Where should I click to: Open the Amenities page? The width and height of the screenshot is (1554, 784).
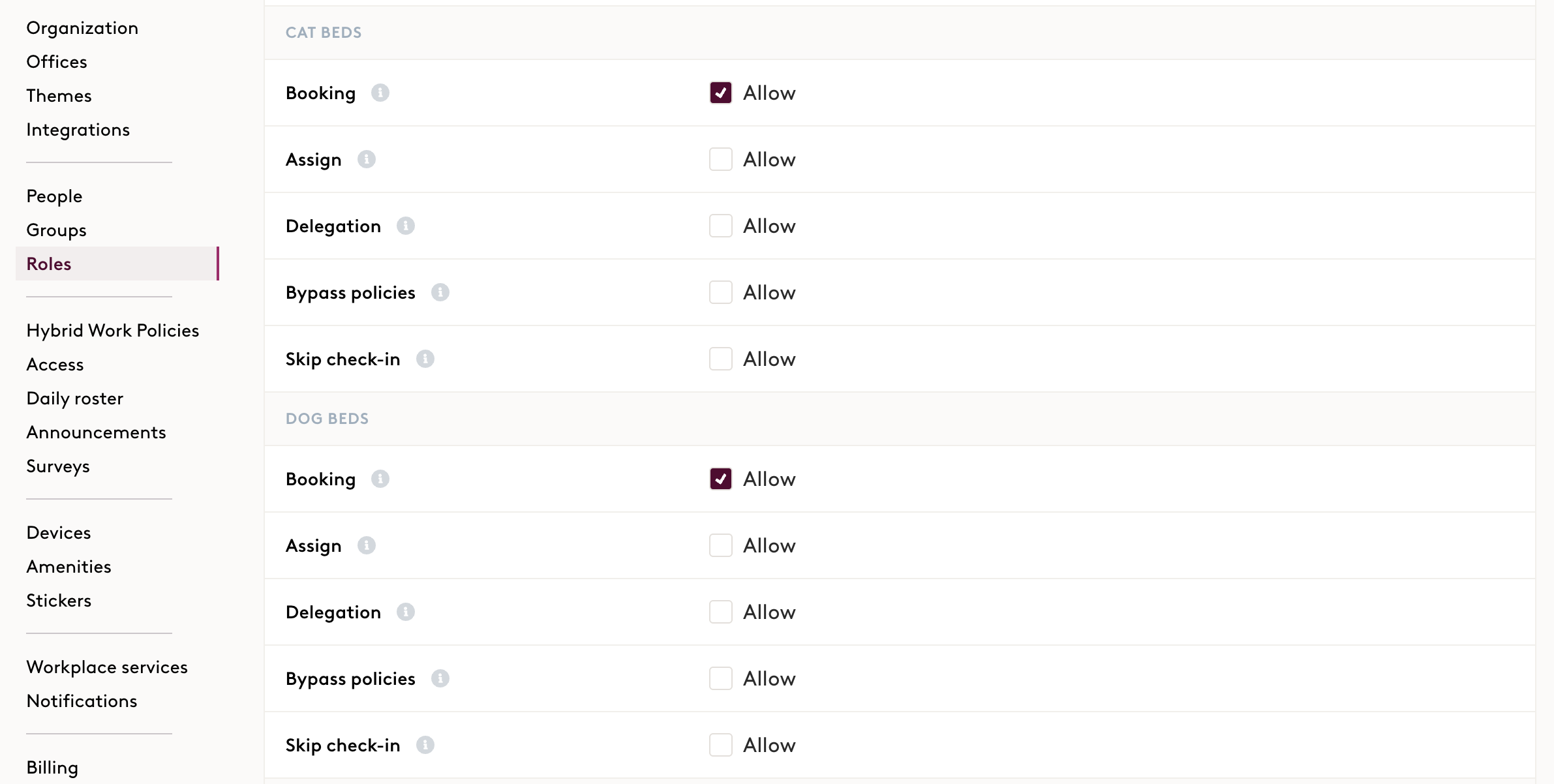(x=69, y=567)
